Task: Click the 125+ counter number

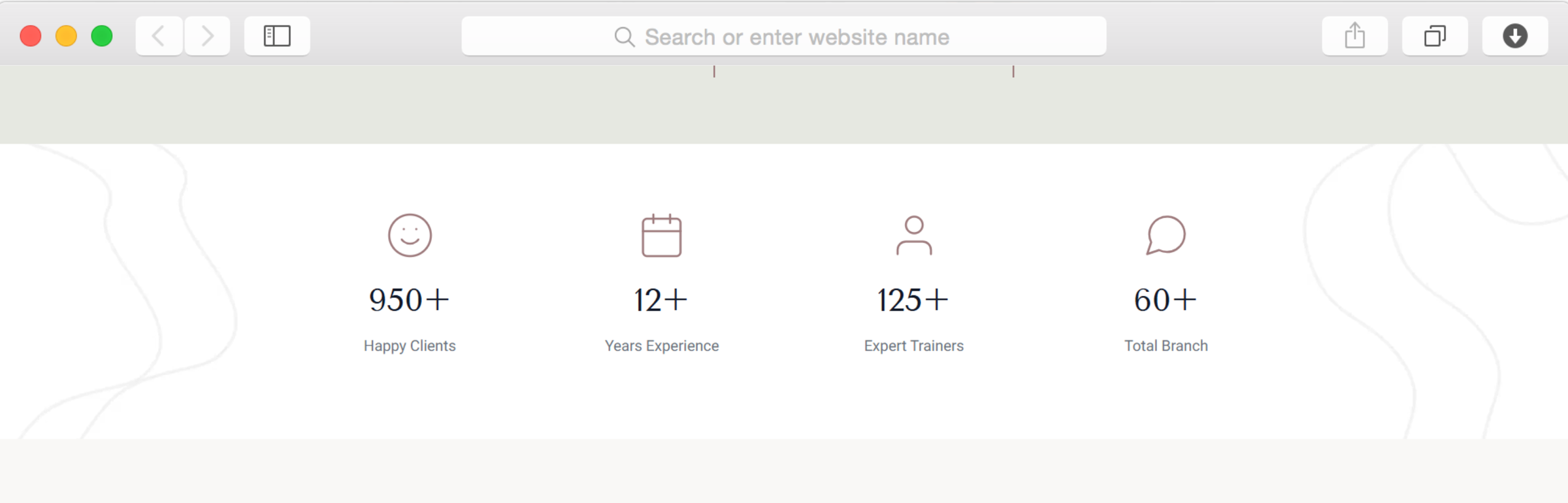Action: 913,300
